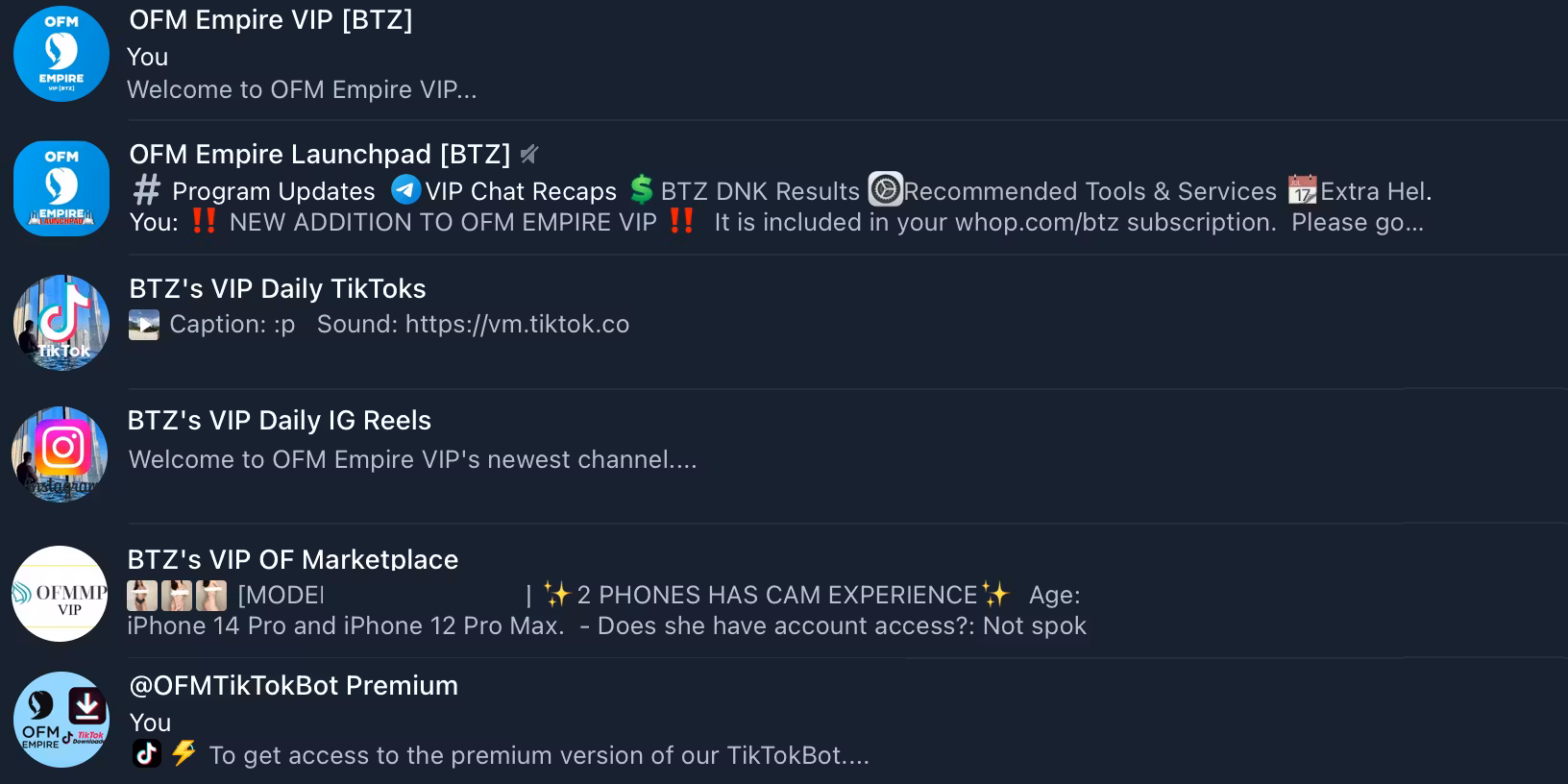This screenshot has height=784, width=1568.
Task: Click first model photo thumbnail in Marketplace
Action: tap(142, 596)
